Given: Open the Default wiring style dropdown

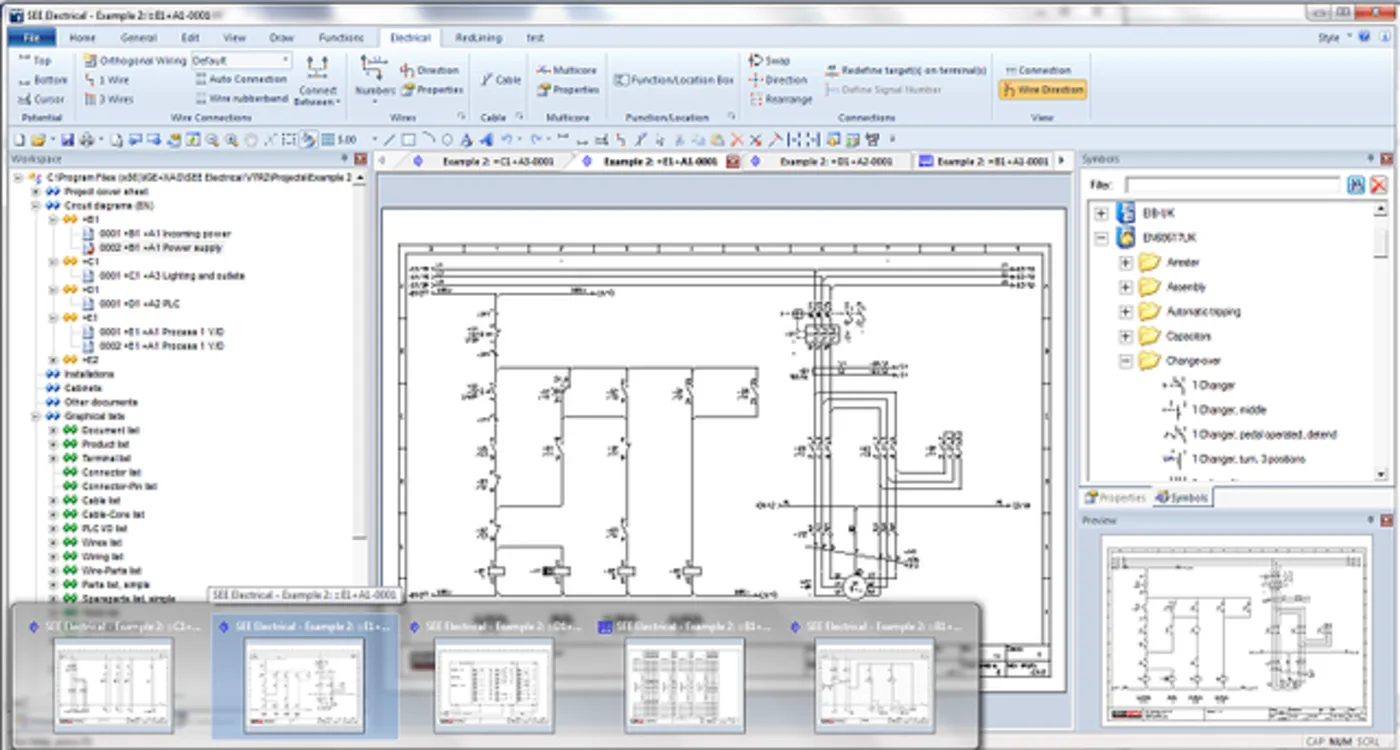Looking at the screenshot, I should 241,61.
